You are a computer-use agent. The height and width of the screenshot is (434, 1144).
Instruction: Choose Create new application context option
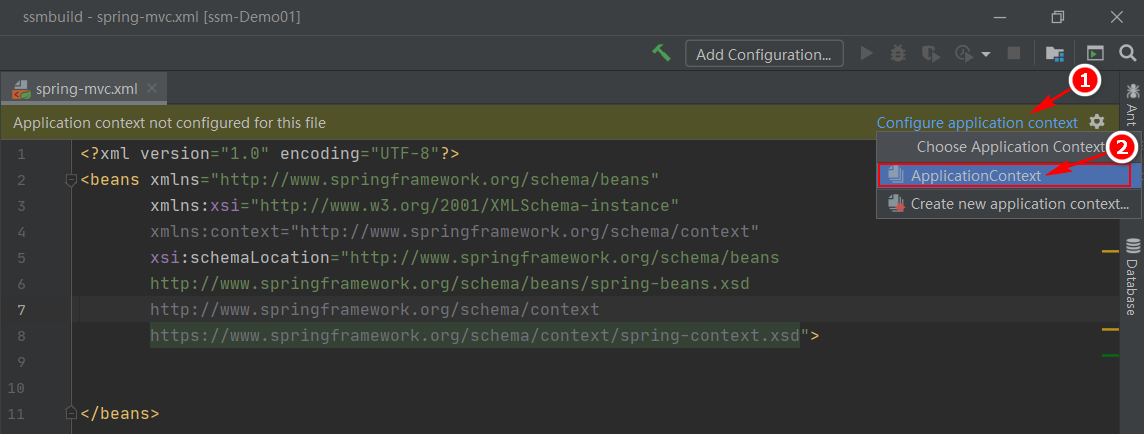1009,204
